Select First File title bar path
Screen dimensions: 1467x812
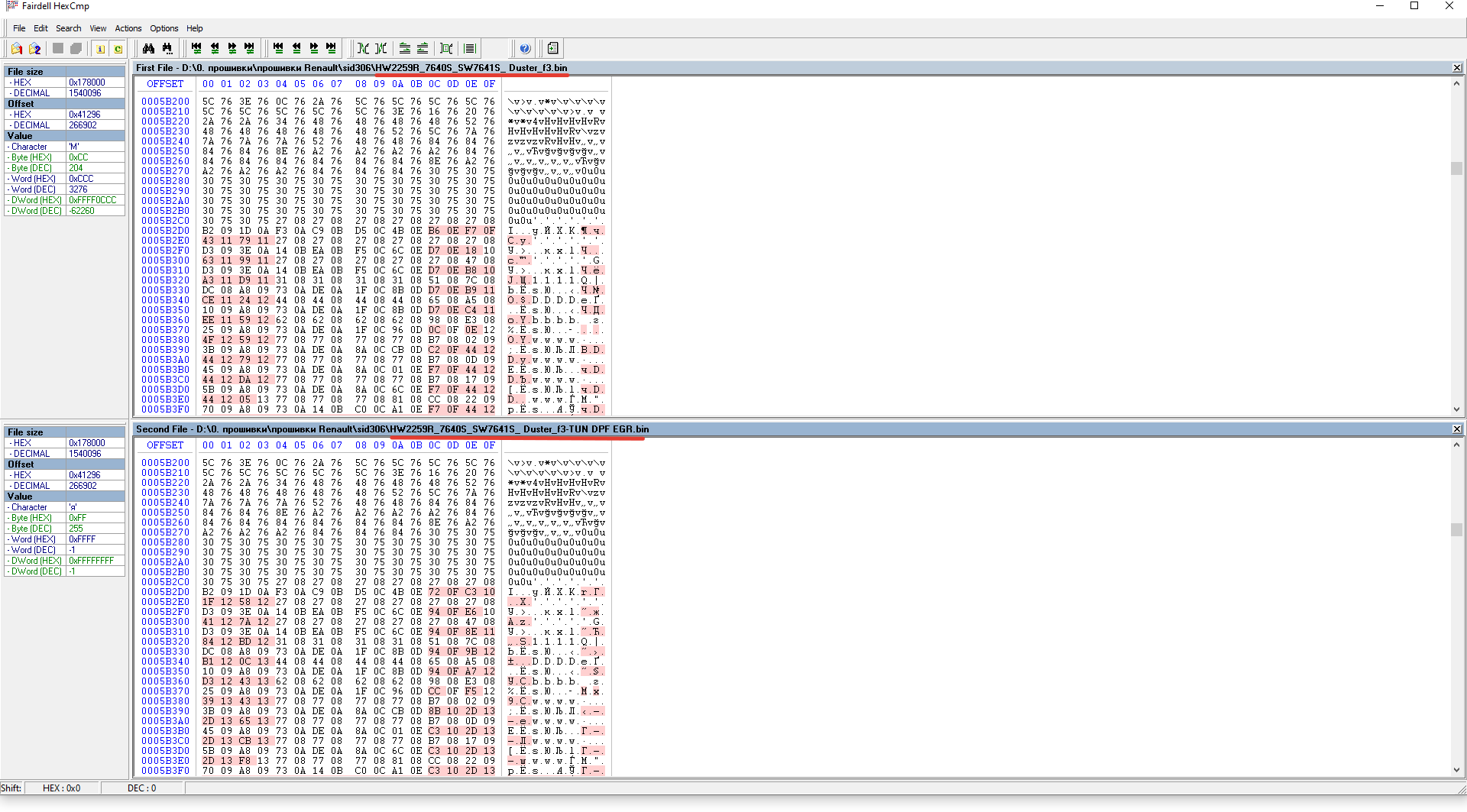(x=351, y=68)
